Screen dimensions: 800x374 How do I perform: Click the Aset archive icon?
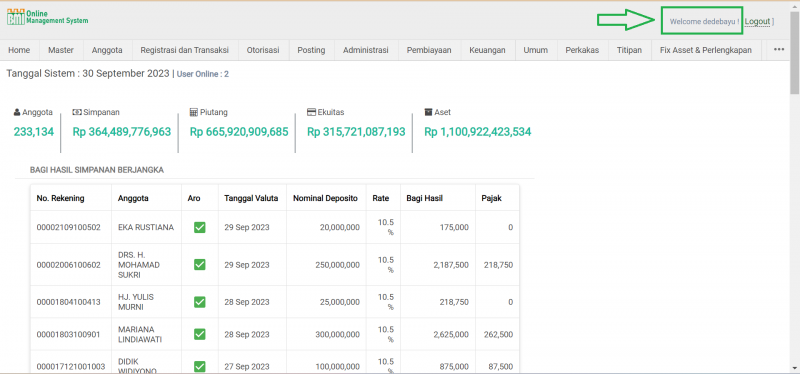point(428,112)
